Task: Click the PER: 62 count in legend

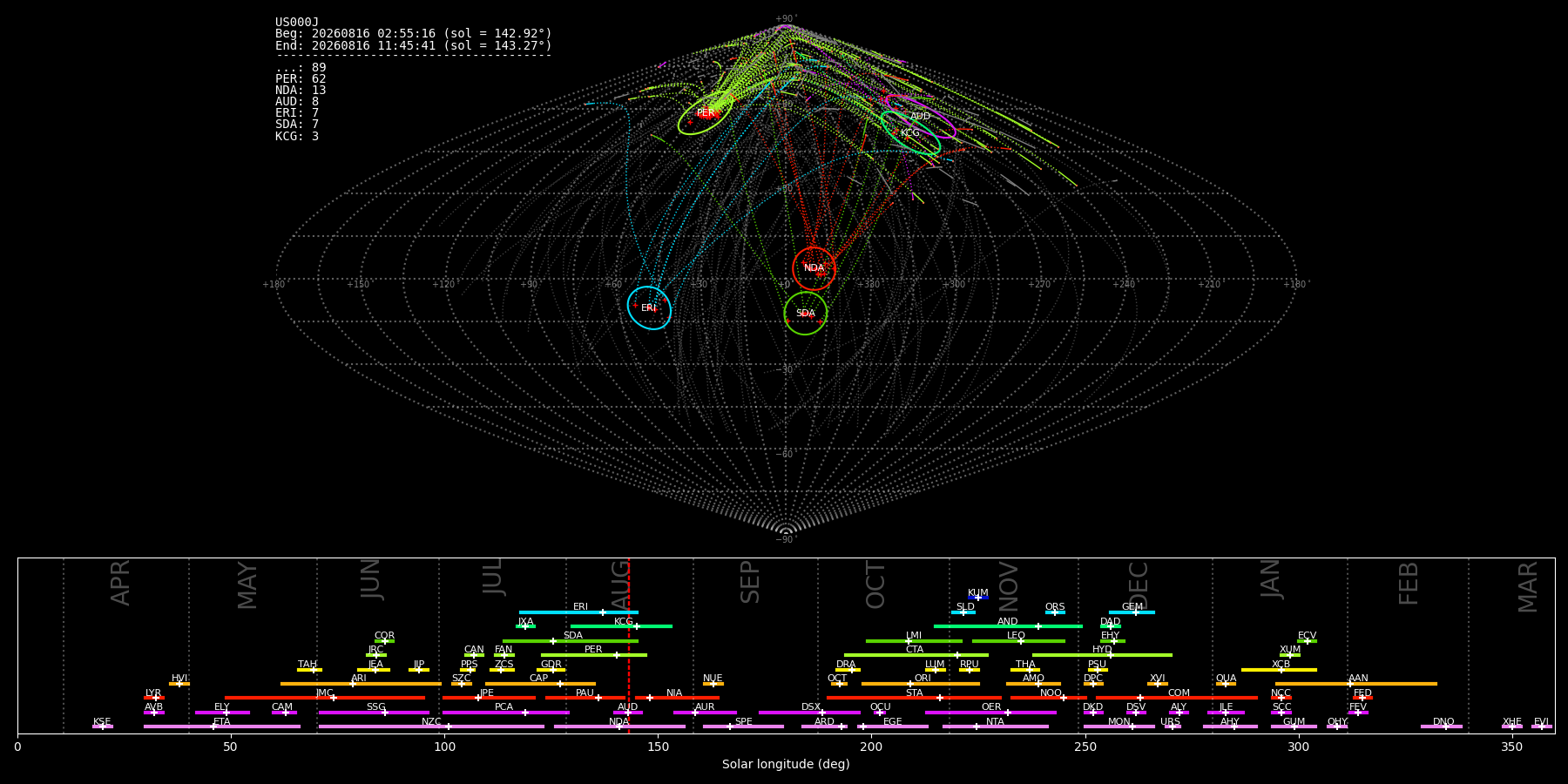Action: pos(301,79)
